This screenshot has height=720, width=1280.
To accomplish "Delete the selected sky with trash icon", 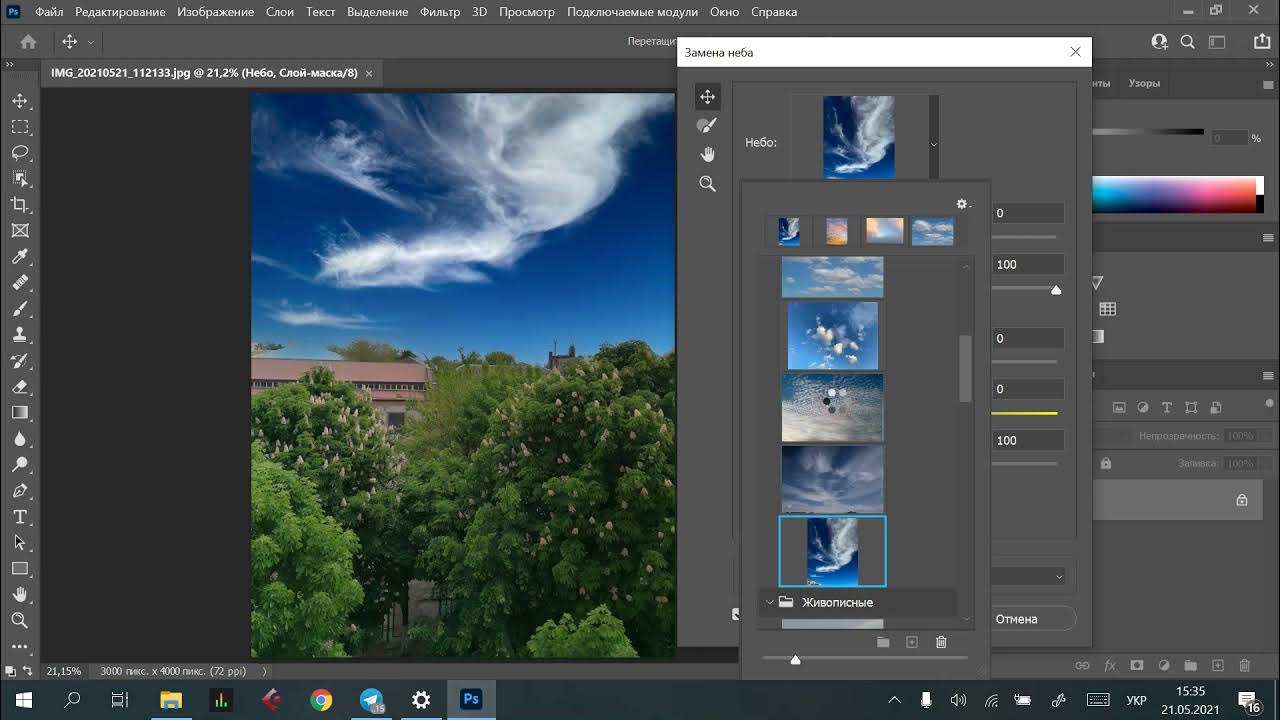I will [x=941, y=642].
